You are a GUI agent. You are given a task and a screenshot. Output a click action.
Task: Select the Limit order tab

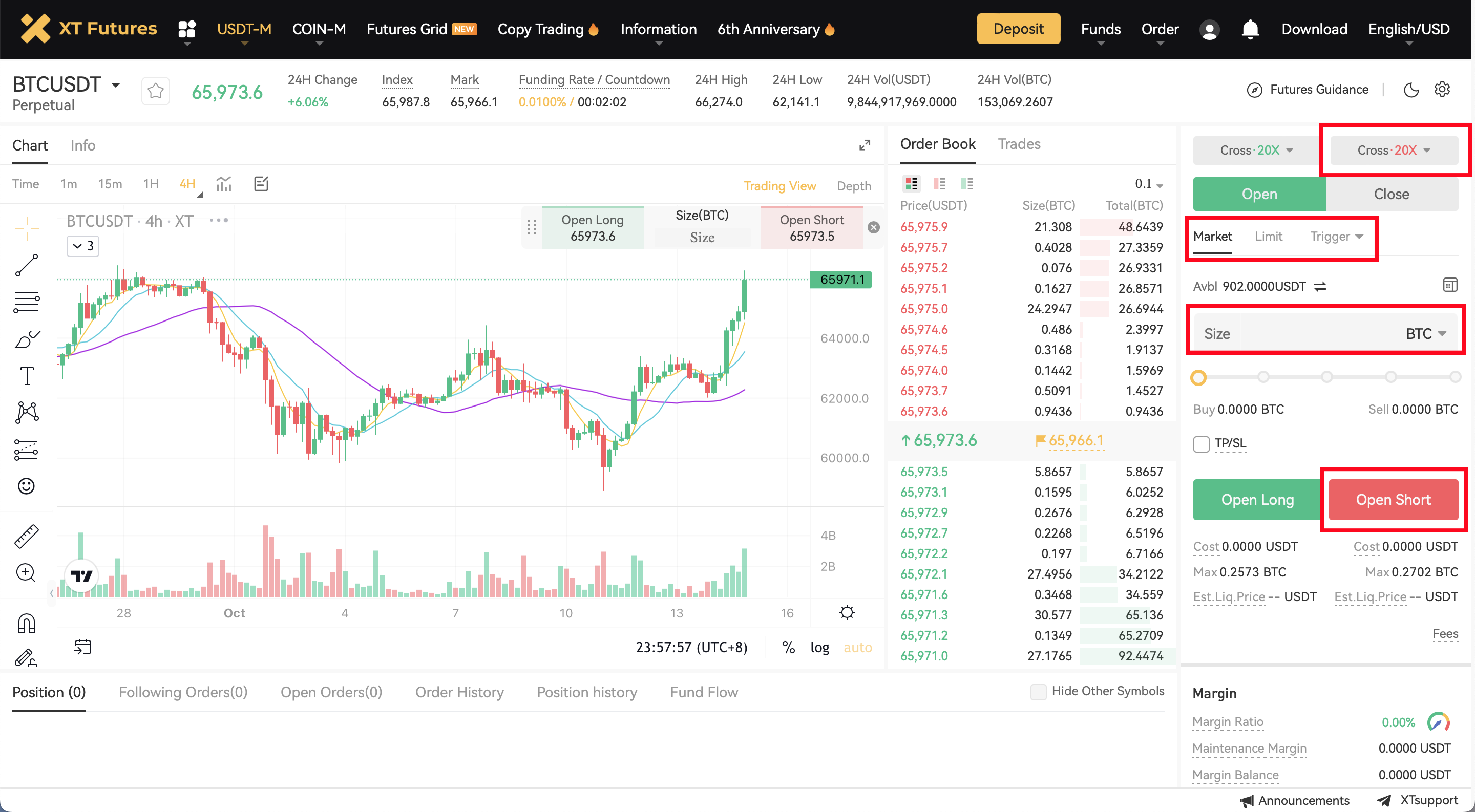(x=1268, y=237)
